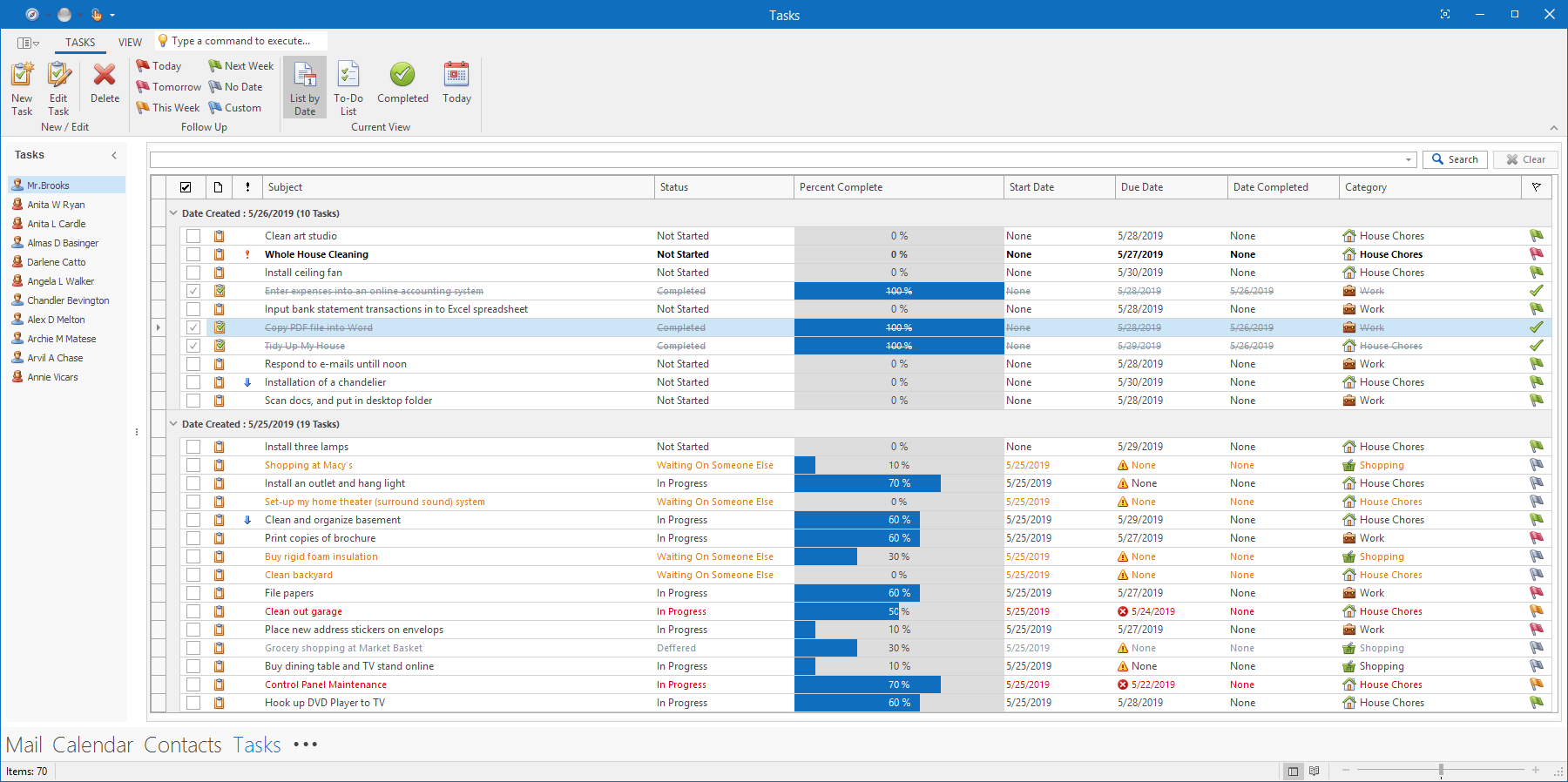Select Anita W Ryan in Tasks list
The image size is (1568, 782).
coord(56,205)
